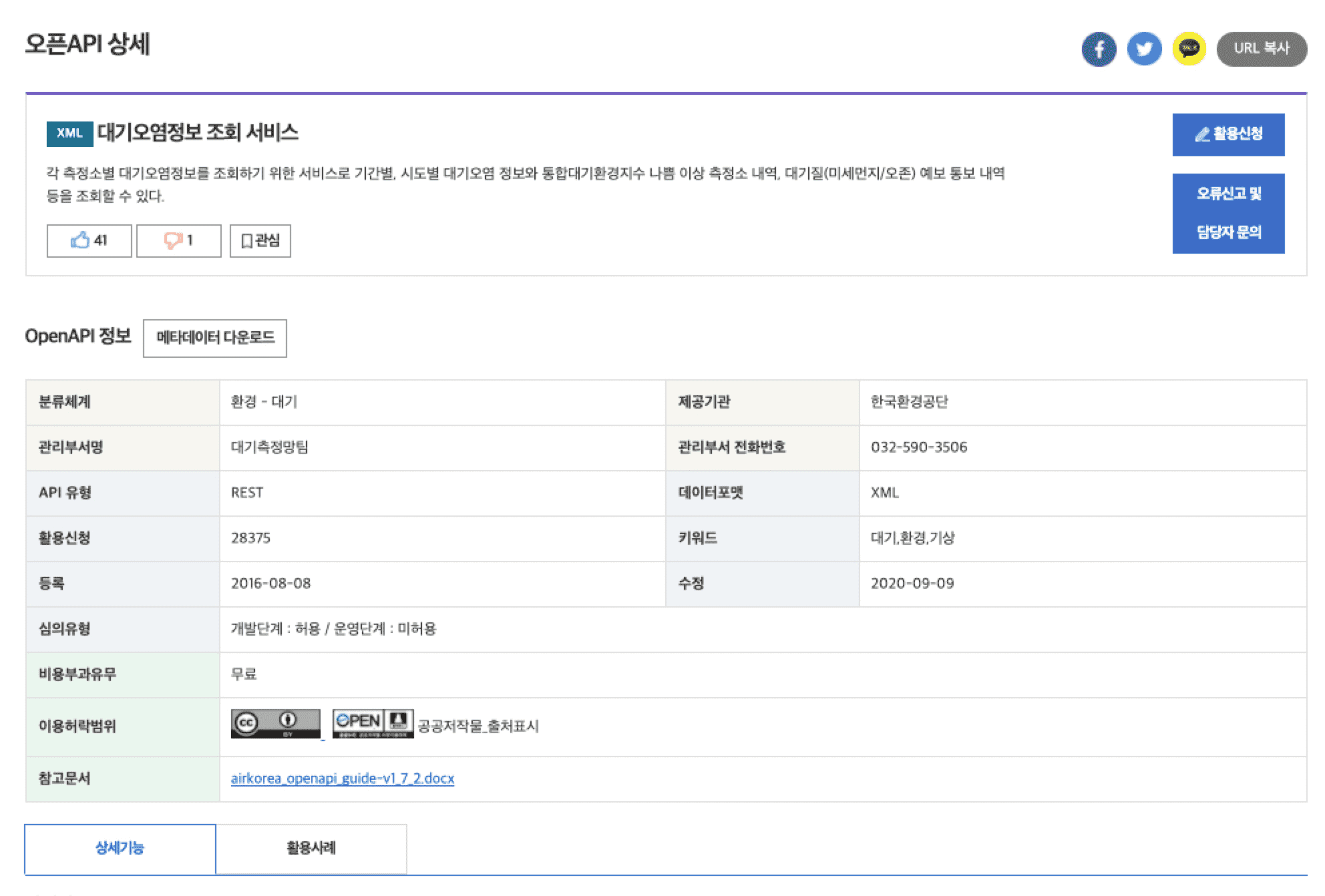This screenshot has height=896, width=1325.
Task: Click the OPEN 공공누리 license badge
Action: click(x=373, y=724)
